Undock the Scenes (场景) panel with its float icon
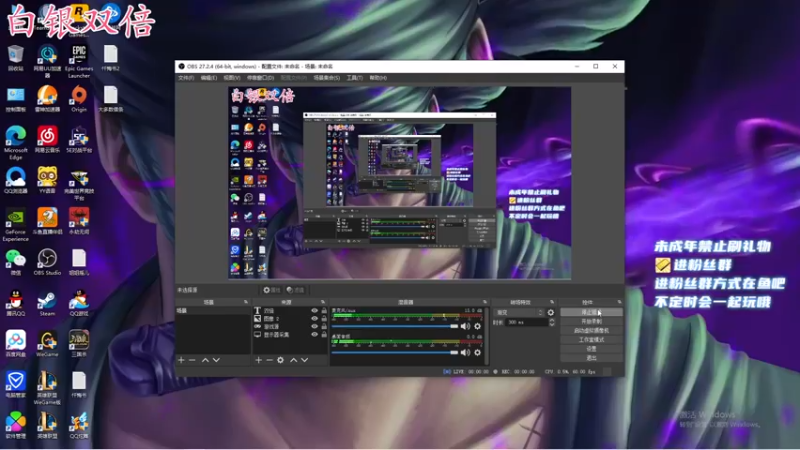The width and height of the screenshot is (800, 450). (x=246, y=302)
